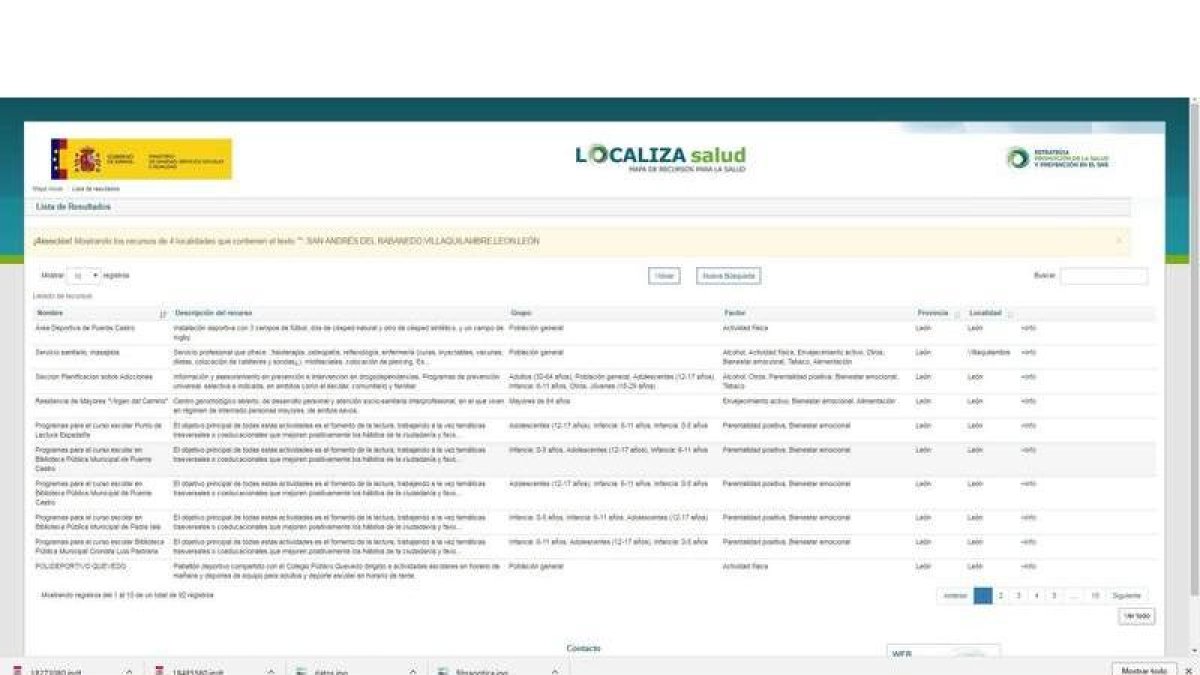Click Mostrar todo in the downloads bar
This screenshot has height=675, width=1200.
(1144, 670)
